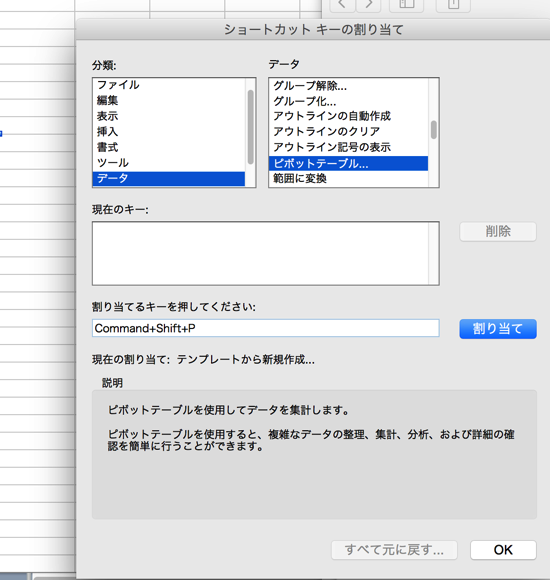Click the データ command list scrollbar thumb
Viewport: 550px width, 580px height.
click(433, 130)
